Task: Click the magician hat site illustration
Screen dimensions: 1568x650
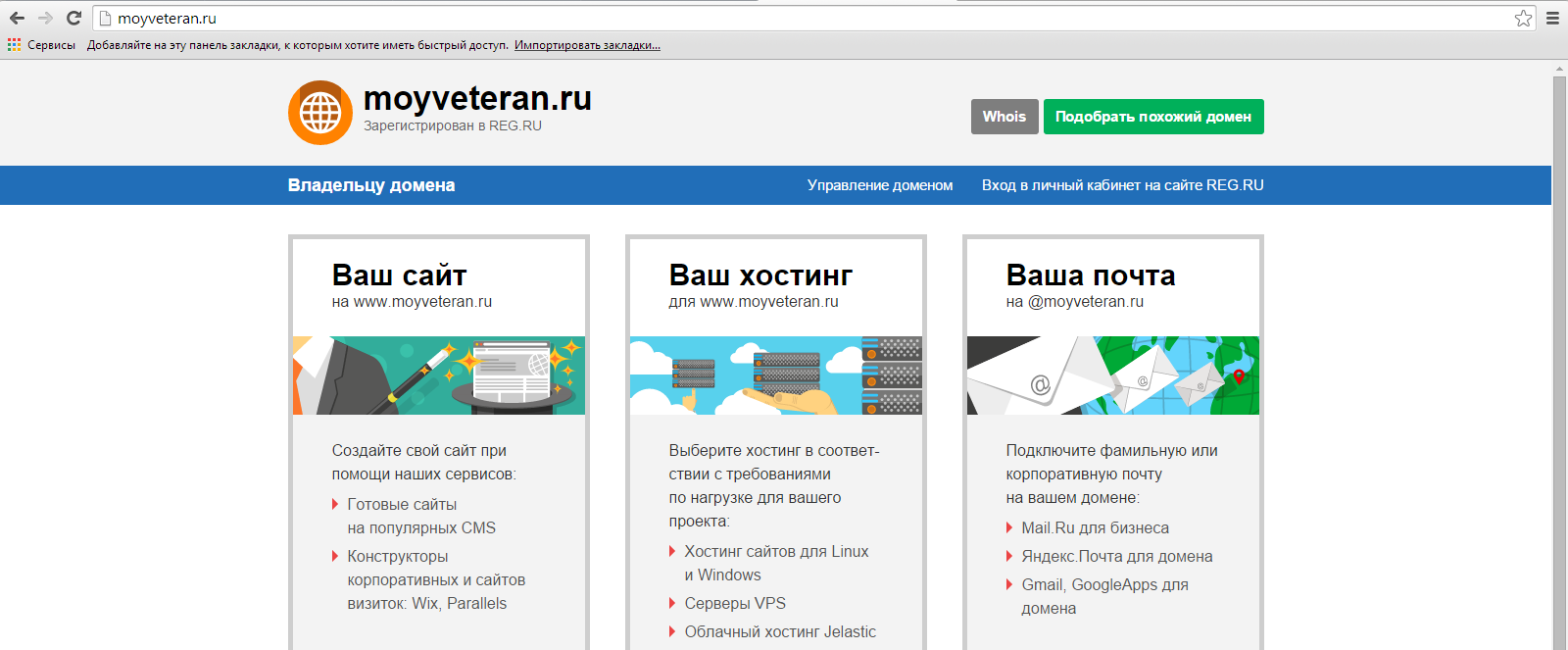Action: point(439,375)
